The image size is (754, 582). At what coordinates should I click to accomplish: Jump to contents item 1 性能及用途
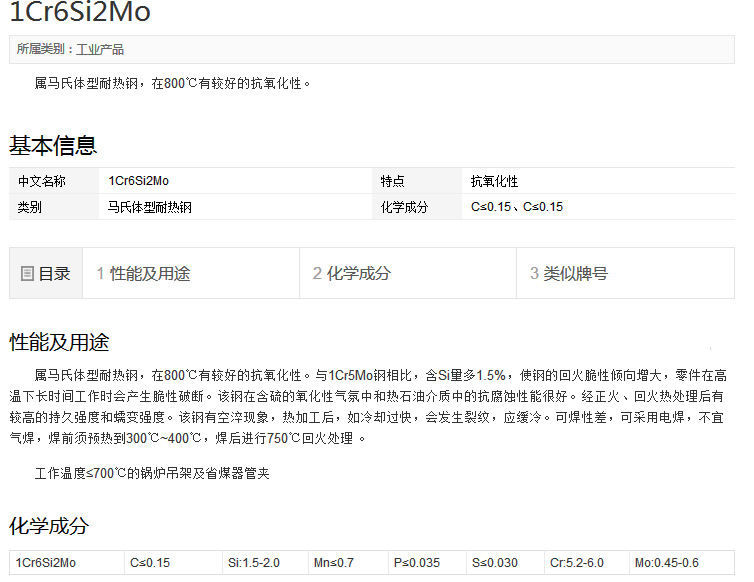143,273
